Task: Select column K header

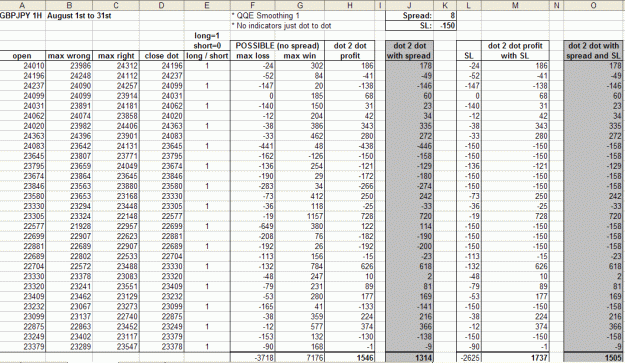Action: (445, 5)
